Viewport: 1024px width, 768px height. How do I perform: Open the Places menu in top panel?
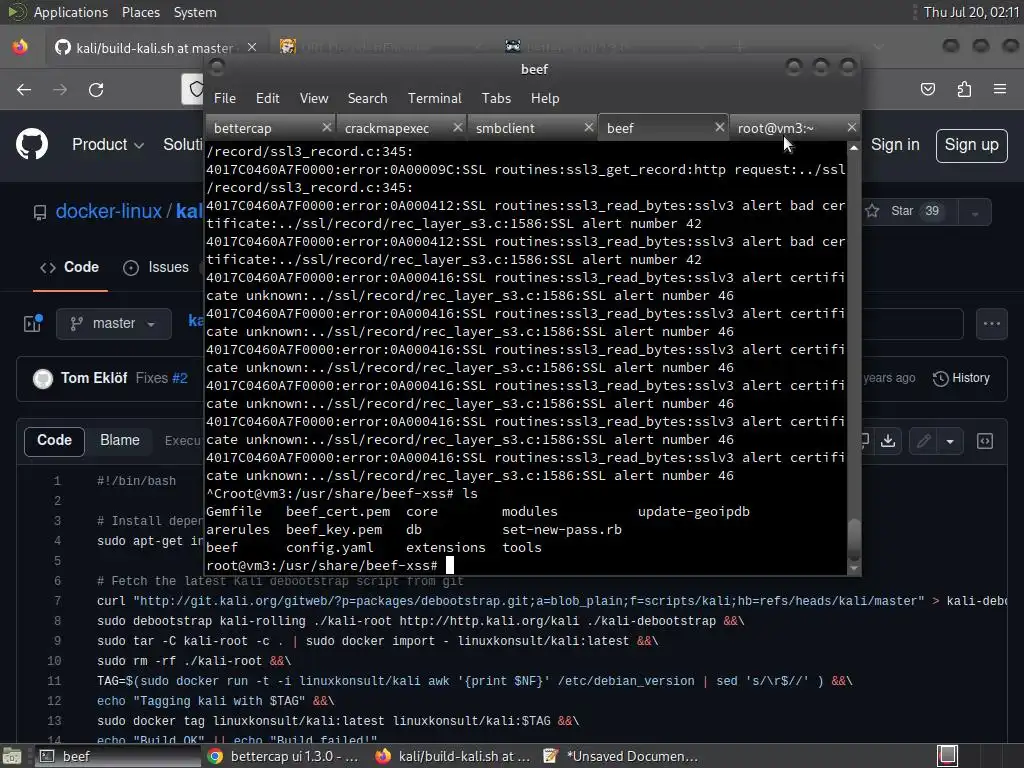(x=140, y=12)
